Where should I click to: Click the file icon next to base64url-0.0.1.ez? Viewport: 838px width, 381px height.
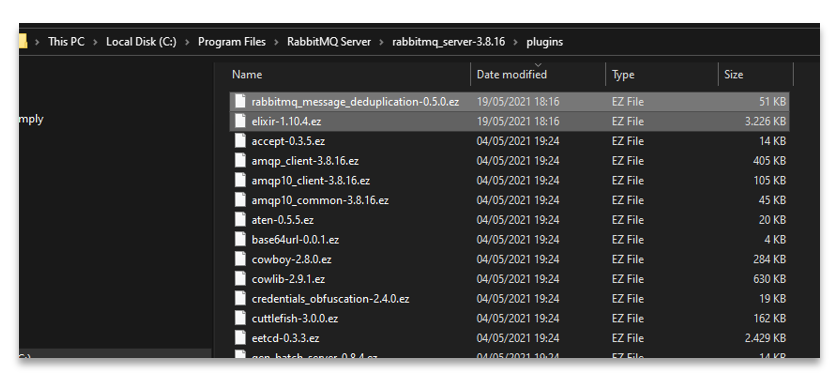point(241,239)
